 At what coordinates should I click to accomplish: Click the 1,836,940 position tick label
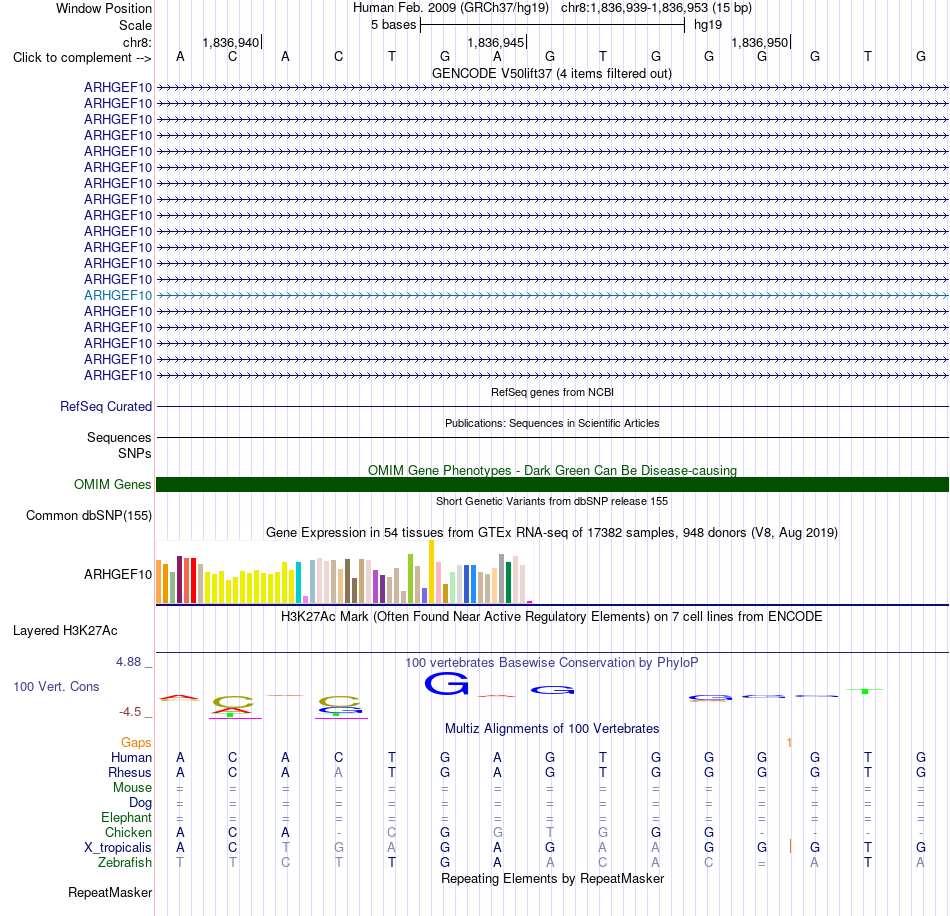coord(230,42)
